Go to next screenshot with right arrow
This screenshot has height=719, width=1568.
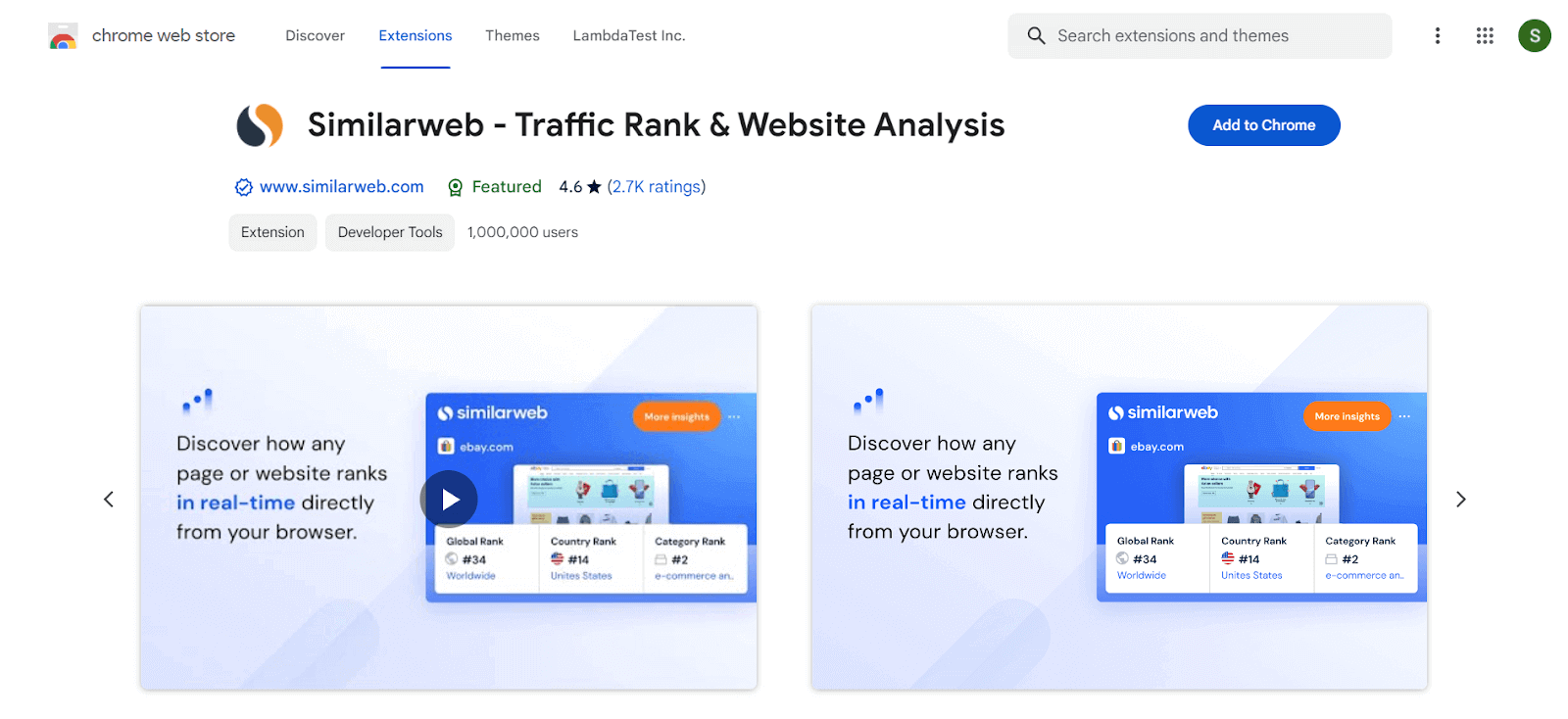point(1460,500)
